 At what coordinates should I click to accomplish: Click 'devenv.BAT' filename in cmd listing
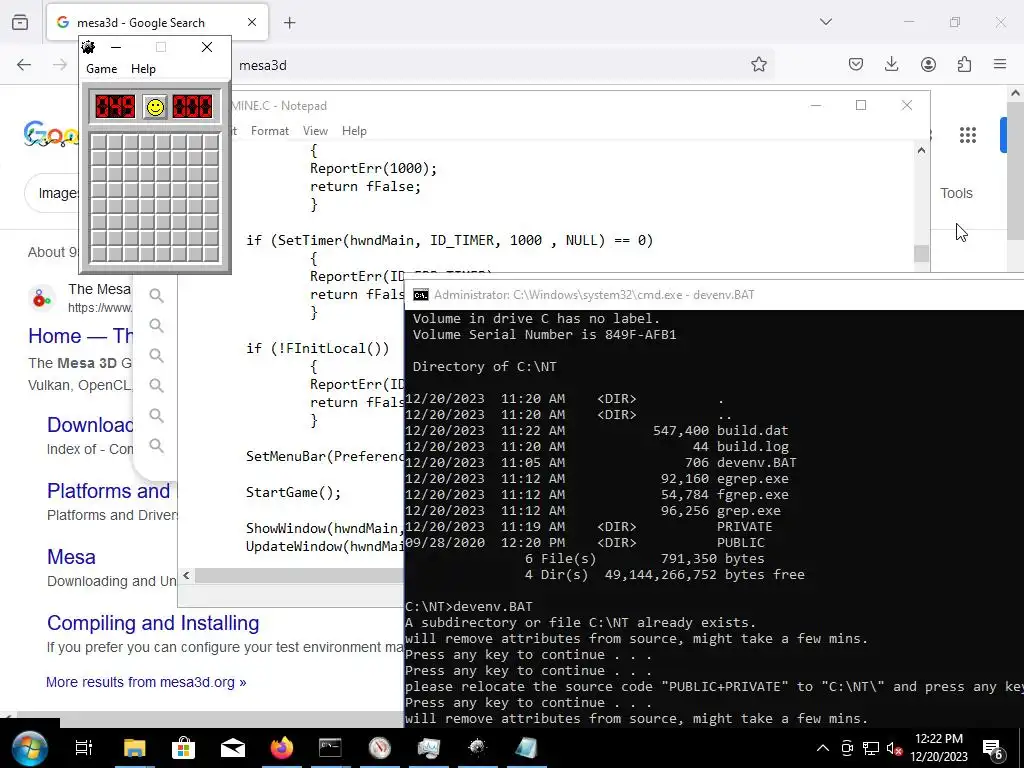tap(756, 462)
